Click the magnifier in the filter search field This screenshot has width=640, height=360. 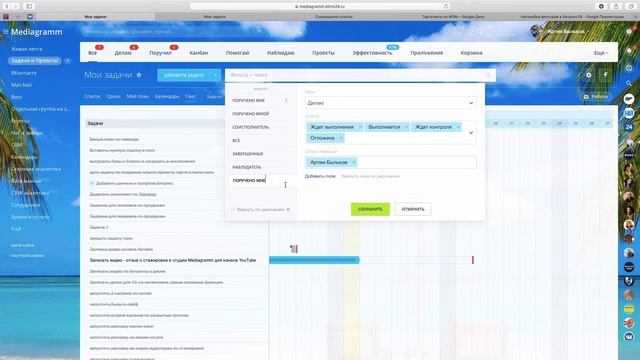pos(488,75)
